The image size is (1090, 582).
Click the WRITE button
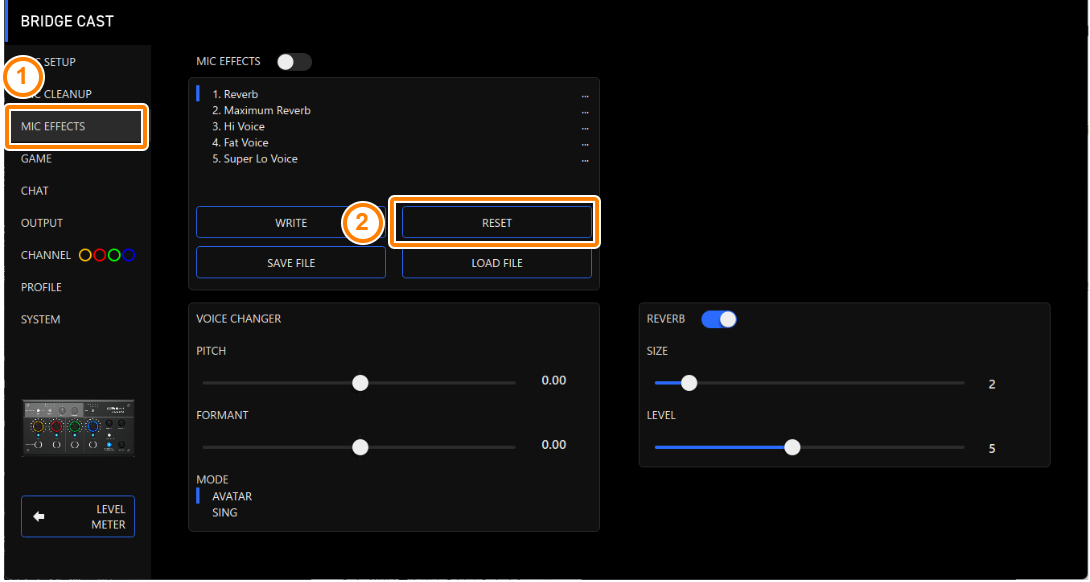coord(291,223)
